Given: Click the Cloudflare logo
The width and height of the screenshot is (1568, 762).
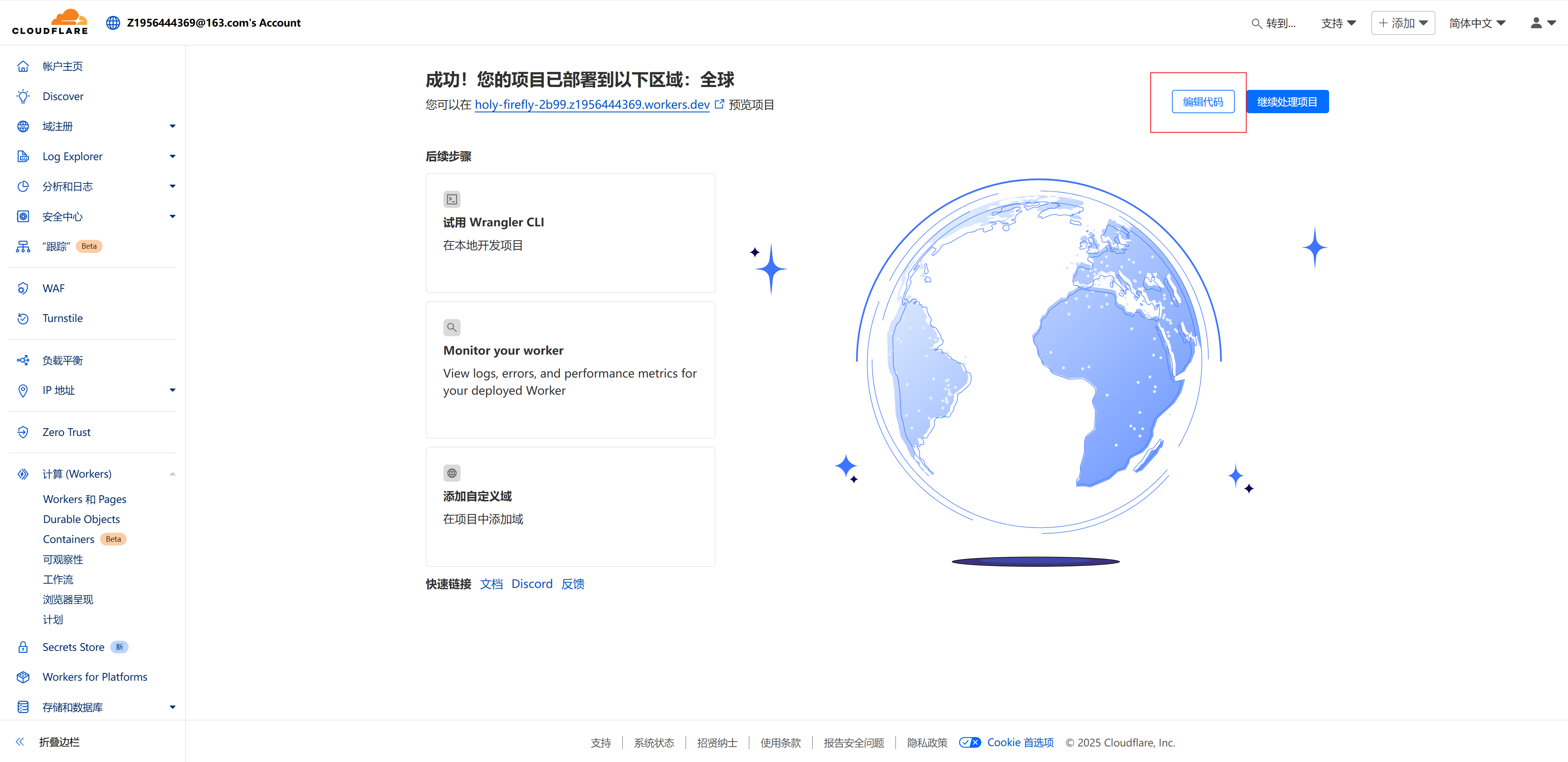Looking at the screenshot, I should 50,22.
